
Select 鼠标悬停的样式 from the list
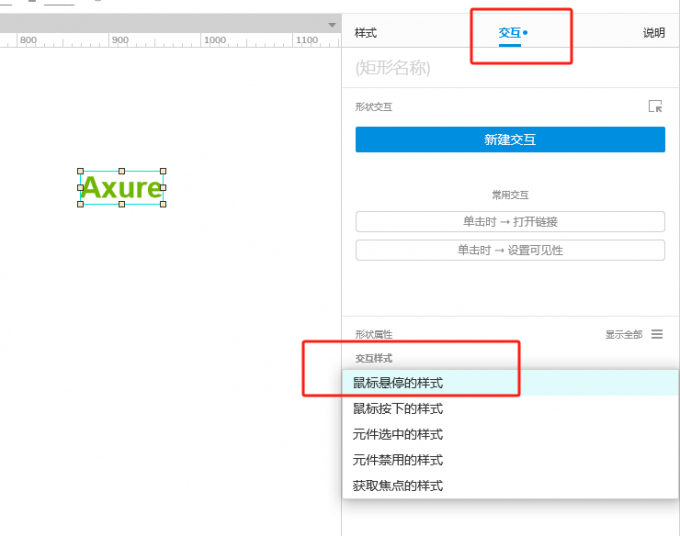click(510, 383)
